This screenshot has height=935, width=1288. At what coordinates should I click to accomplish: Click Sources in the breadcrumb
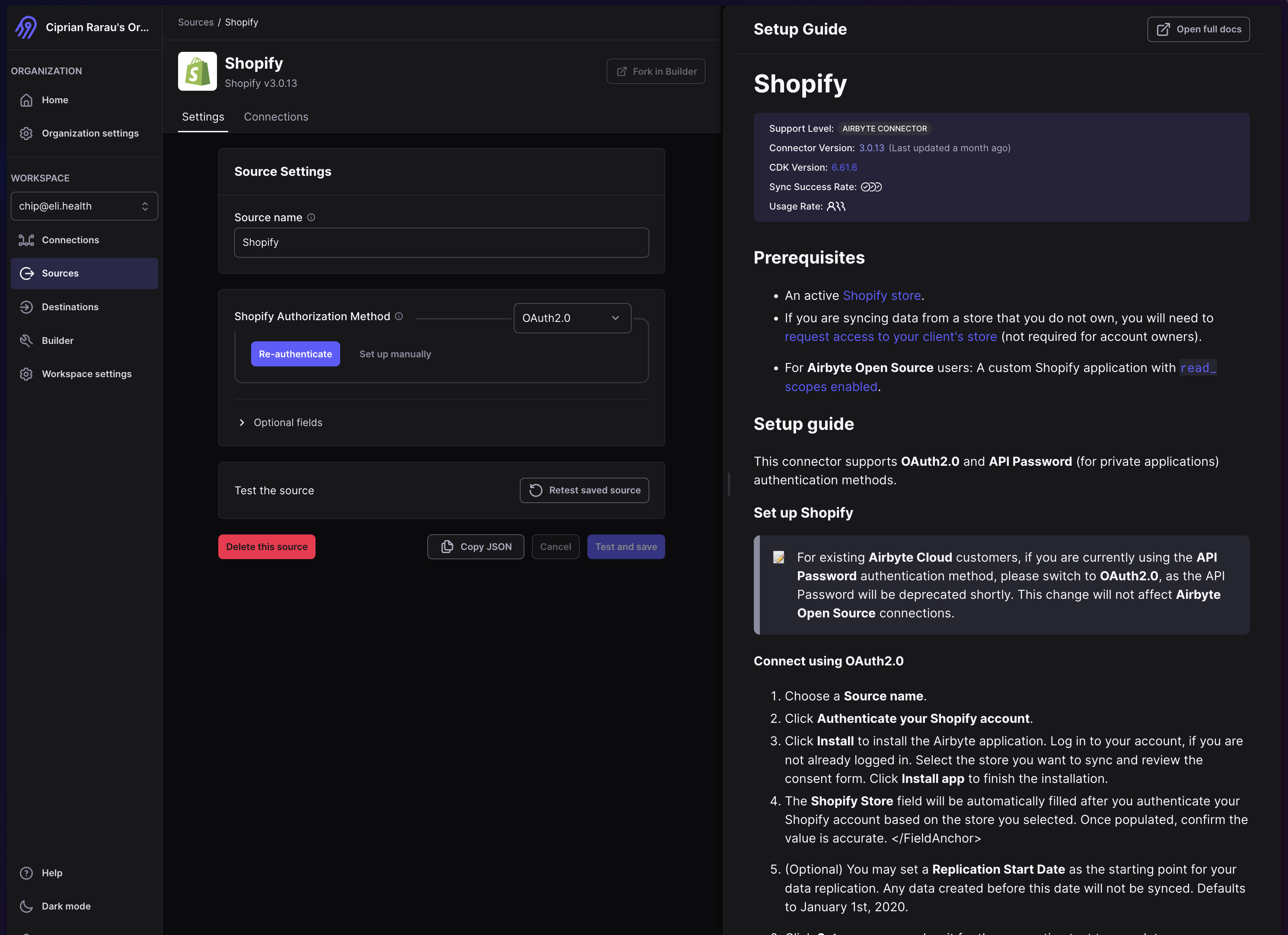(x=195, y=22)
